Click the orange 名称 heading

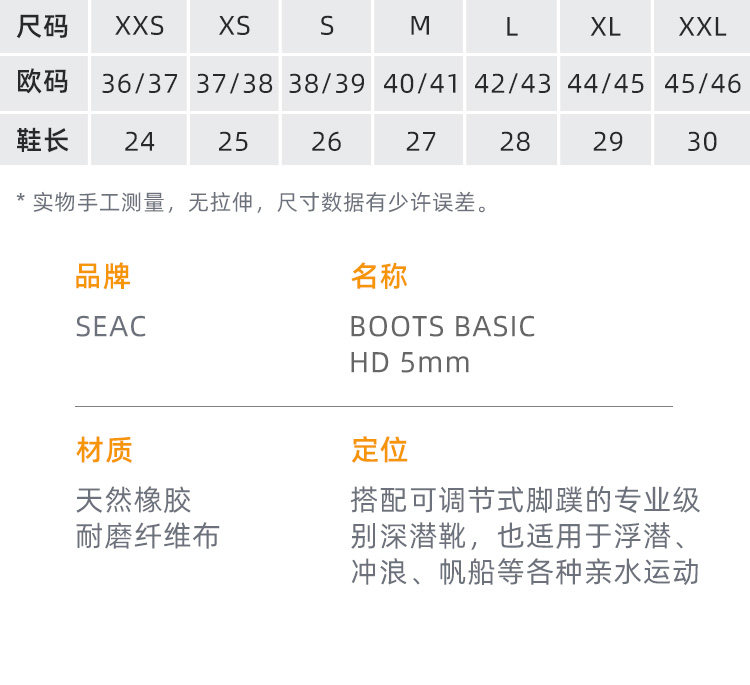click(x=379, y=276)
